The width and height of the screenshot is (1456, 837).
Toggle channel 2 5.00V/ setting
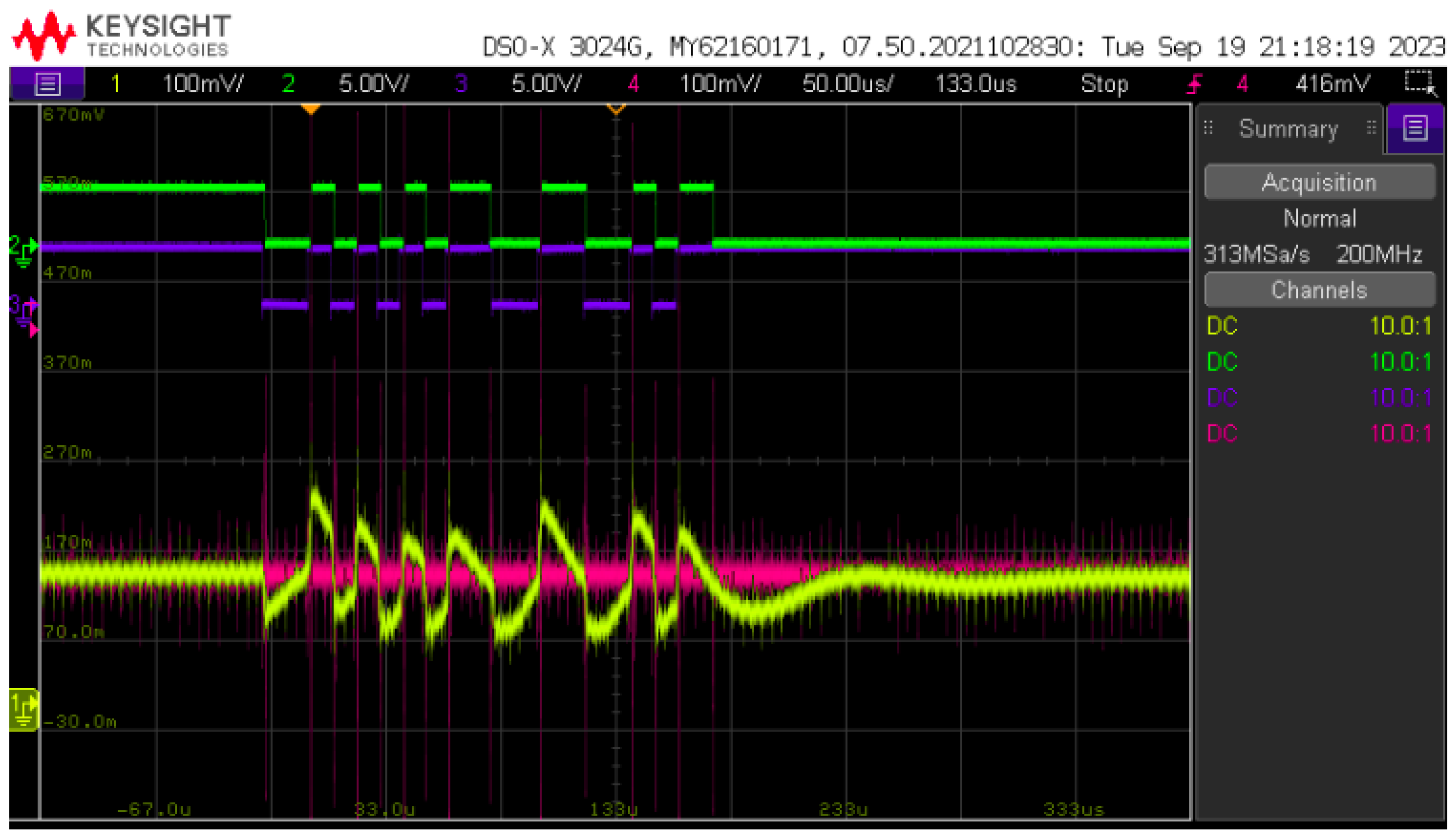click(374, 84)
